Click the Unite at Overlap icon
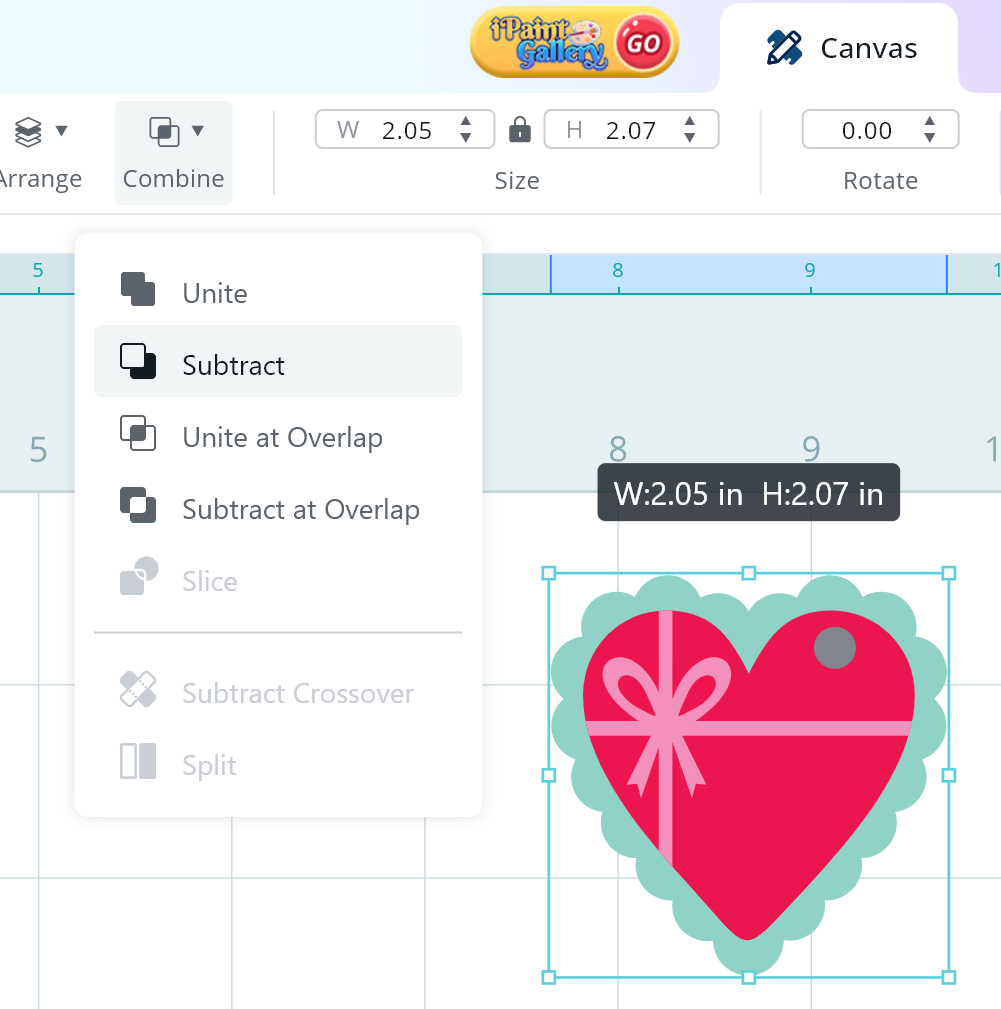This screenshot has height=1009, width=1001. point(138,434)
